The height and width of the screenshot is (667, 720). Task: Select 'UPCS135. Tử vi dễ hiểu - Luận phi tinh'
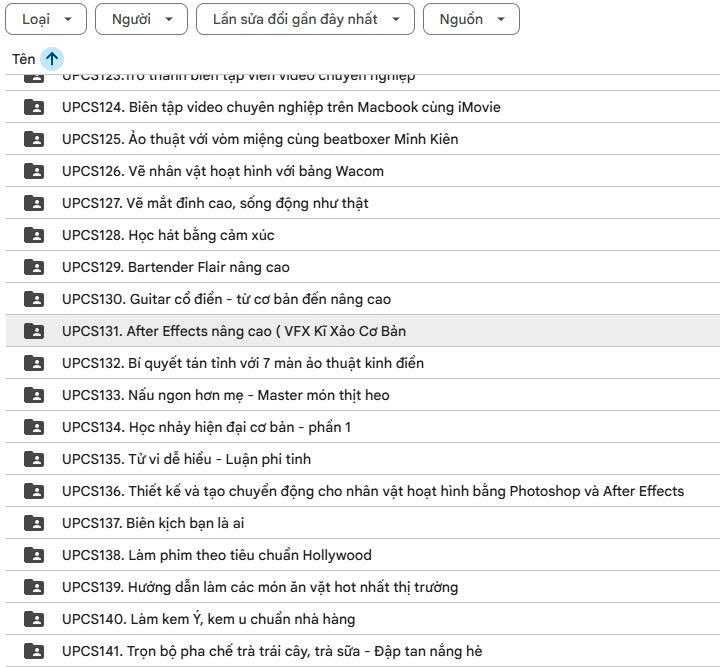pyautogui.click(x=186, y=459)
